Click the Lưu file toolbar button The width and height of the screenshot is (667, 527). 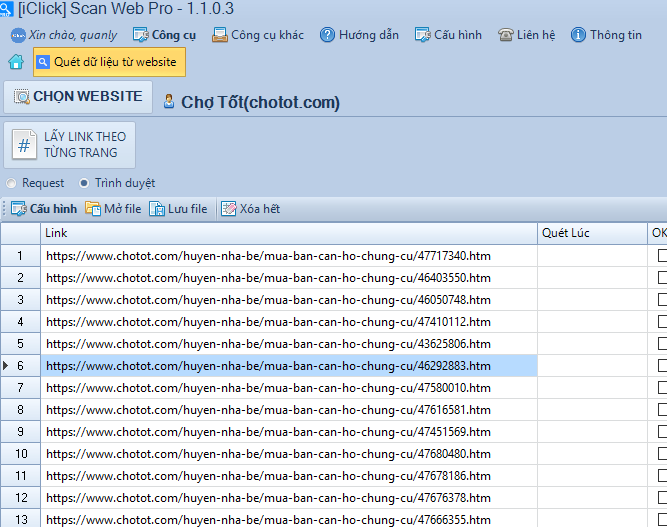point(178,209)
